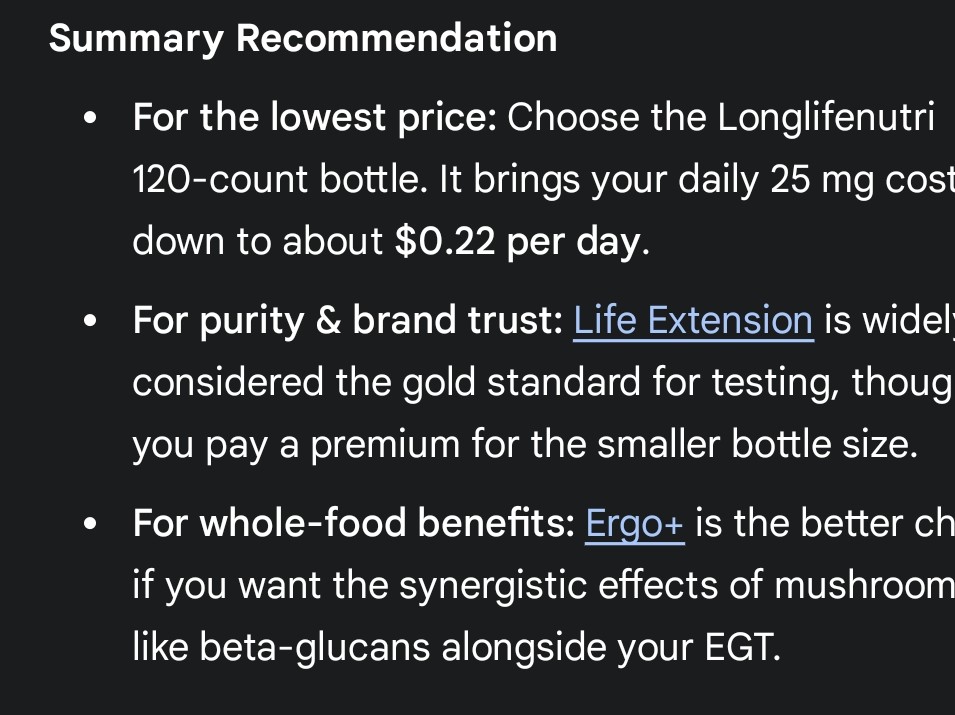Click the word "beta-glucans"
This screenshot has height=715, width=955.
point(316,646)
